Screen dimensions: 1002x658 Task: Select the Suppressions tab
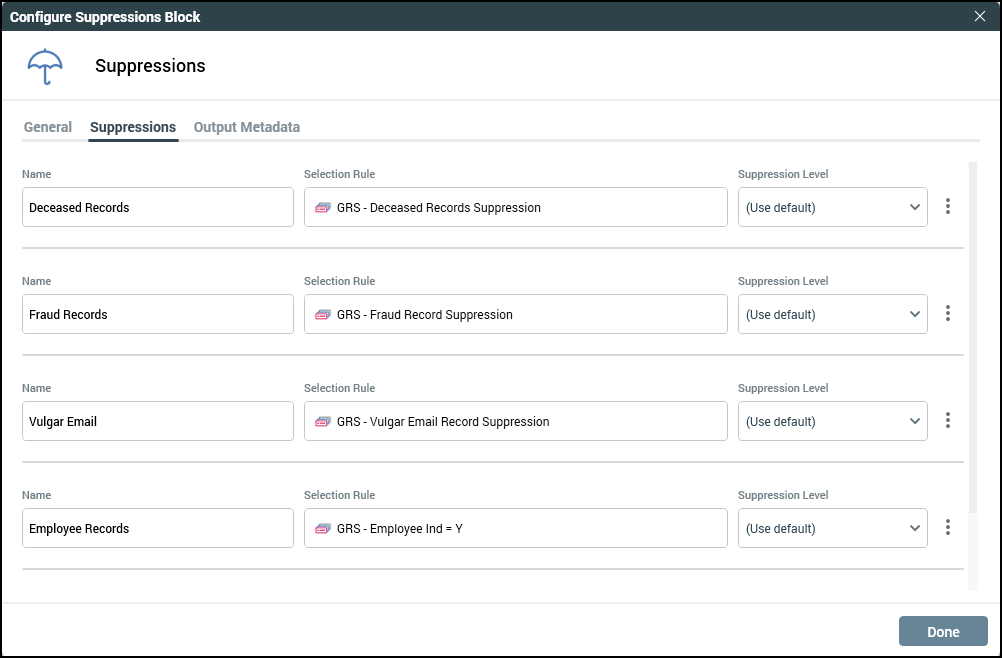pyautogui.click(x=133, y=127)
